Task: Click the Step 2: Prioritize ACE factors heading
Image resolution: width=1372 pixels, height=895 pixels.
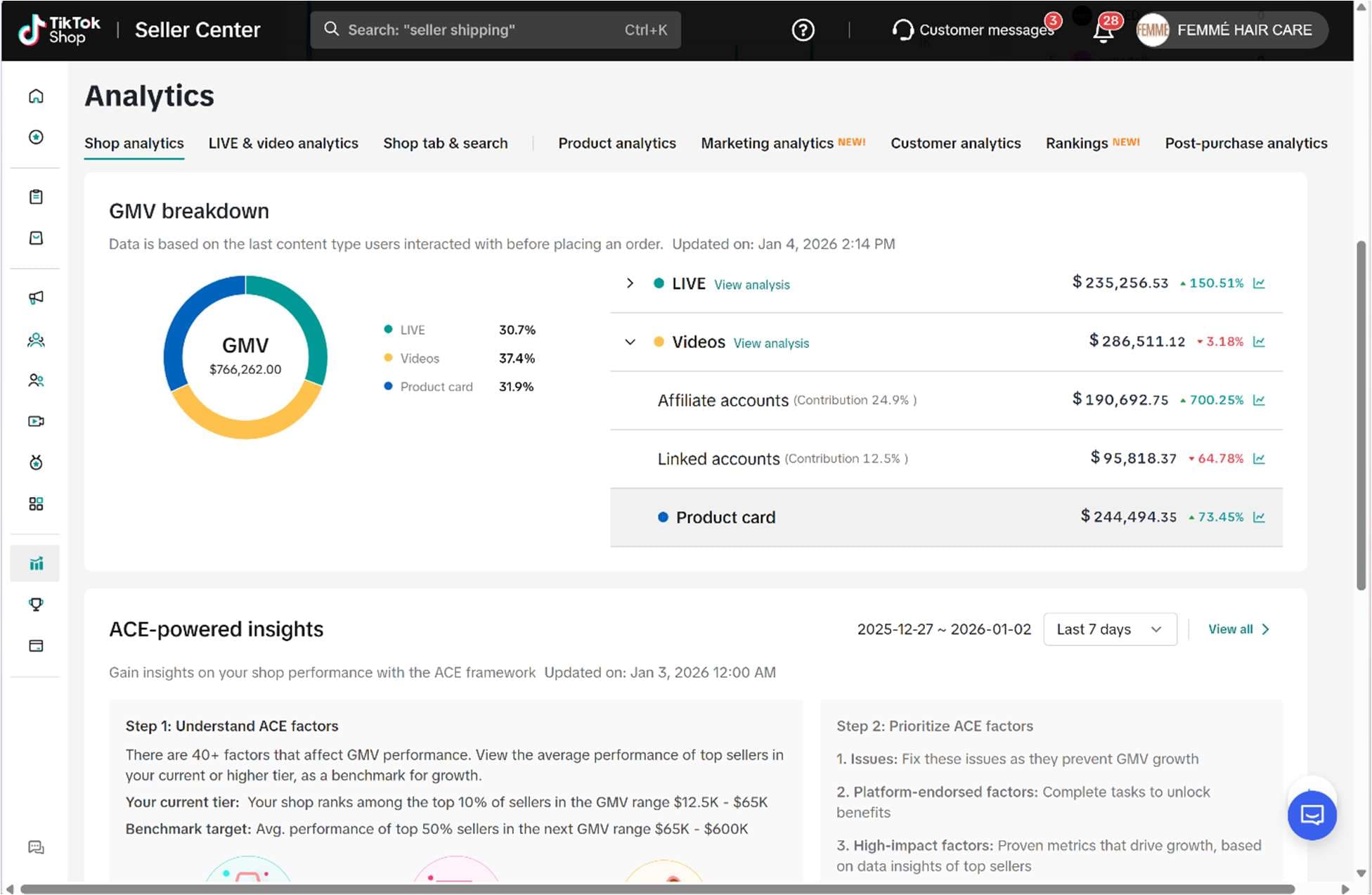Action: point(935,726)
